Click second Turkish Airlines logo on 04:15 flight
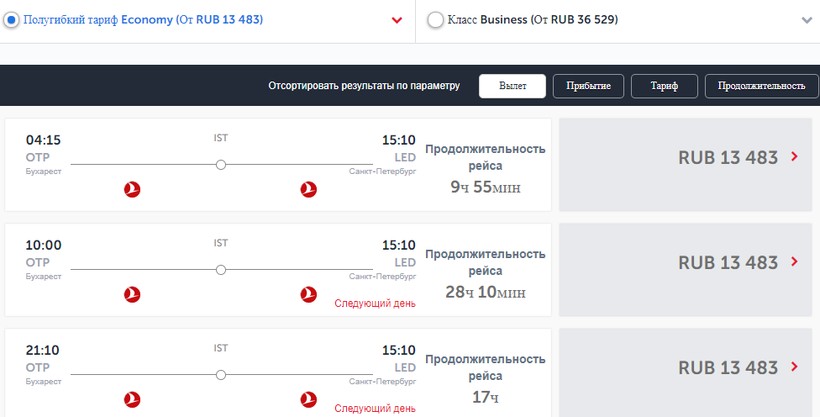Image resolution: width=820 pixels, height=417 pixels. (x=308, y=189)
